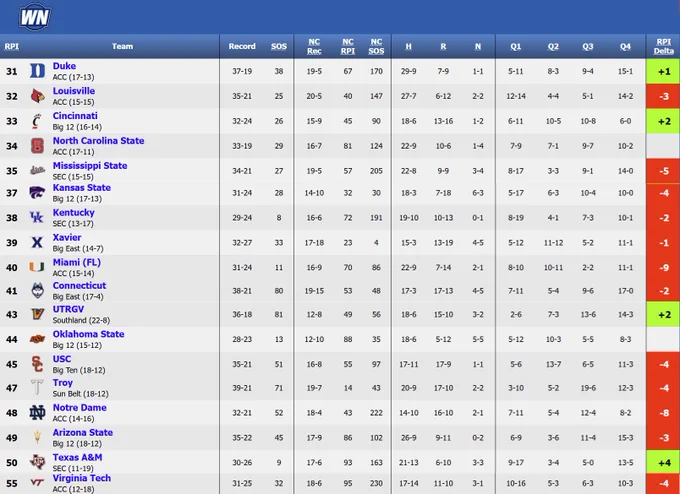
Task: Click the Duke team logo
Action: coord(37,71)
